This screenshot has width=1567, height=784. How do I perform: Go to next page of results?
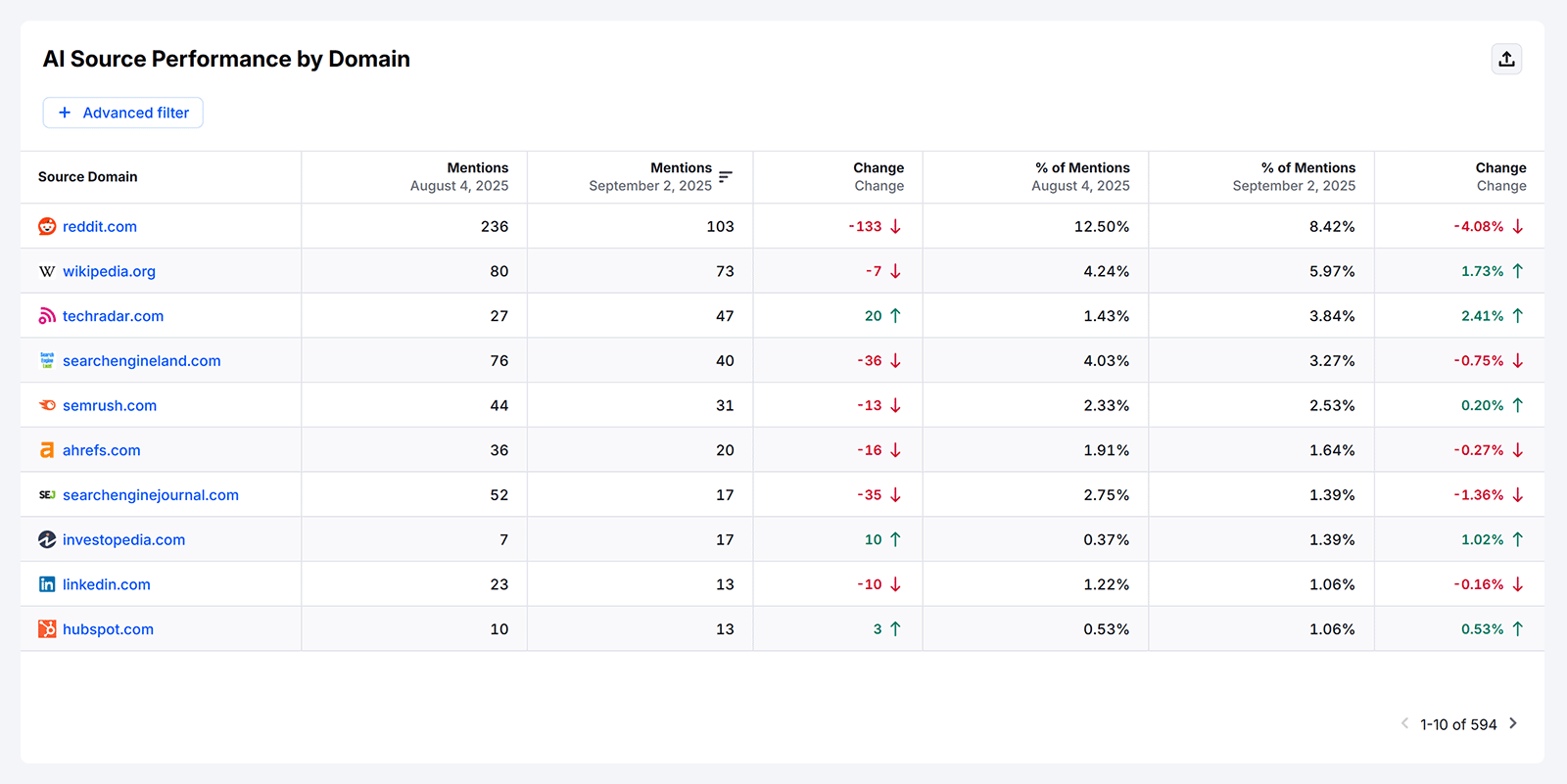pos(1513,723)
